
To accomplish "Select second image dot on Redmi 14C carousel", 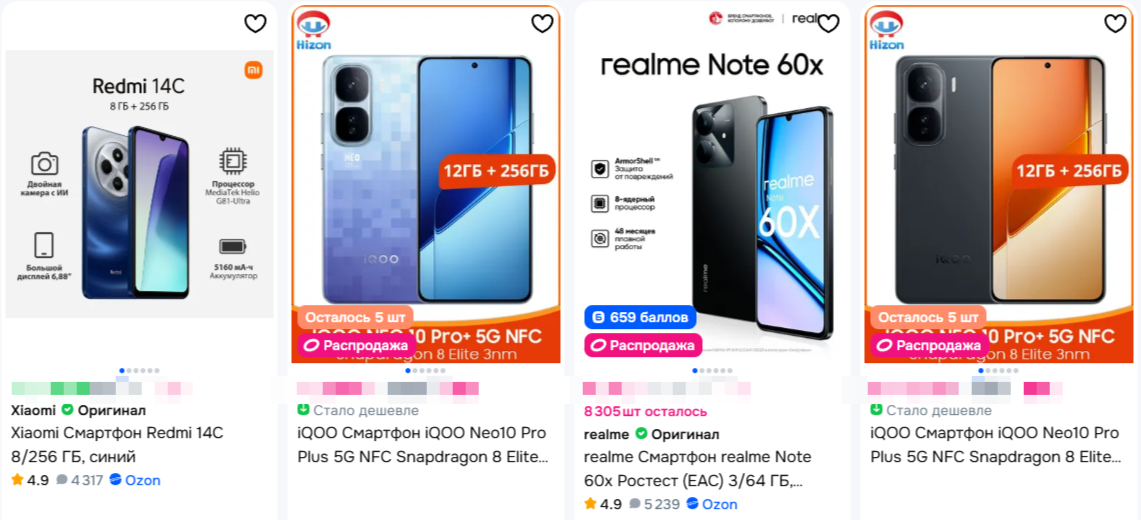I will [128, 371].
